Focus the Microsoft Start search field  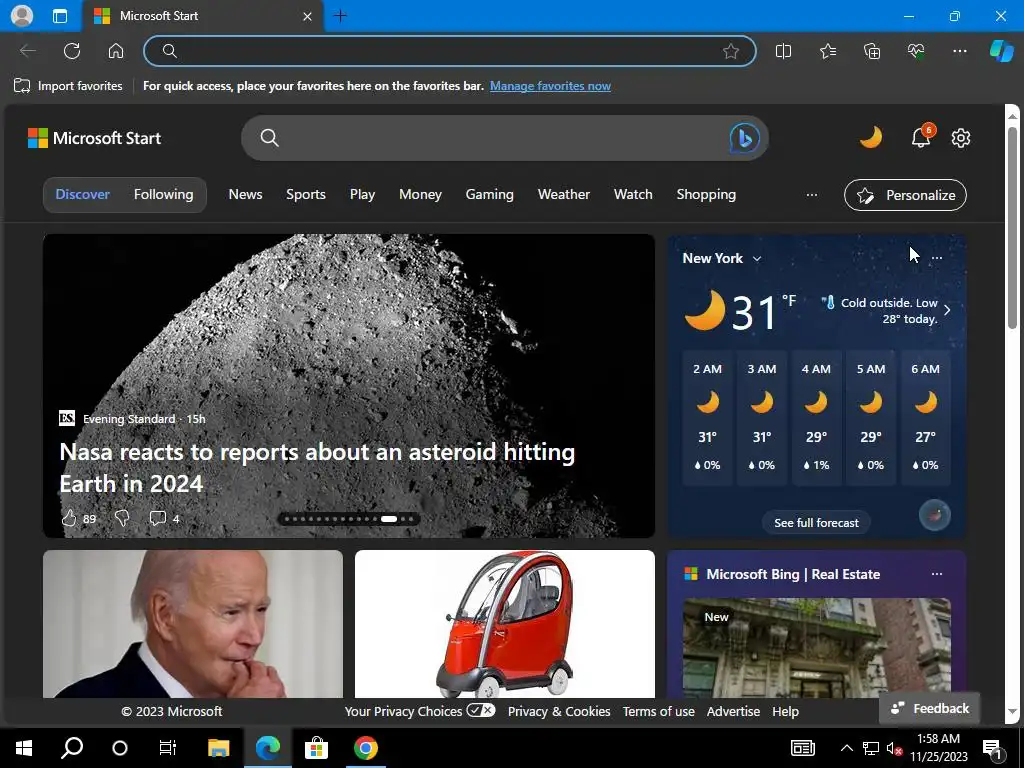click(x=503, y=138)
